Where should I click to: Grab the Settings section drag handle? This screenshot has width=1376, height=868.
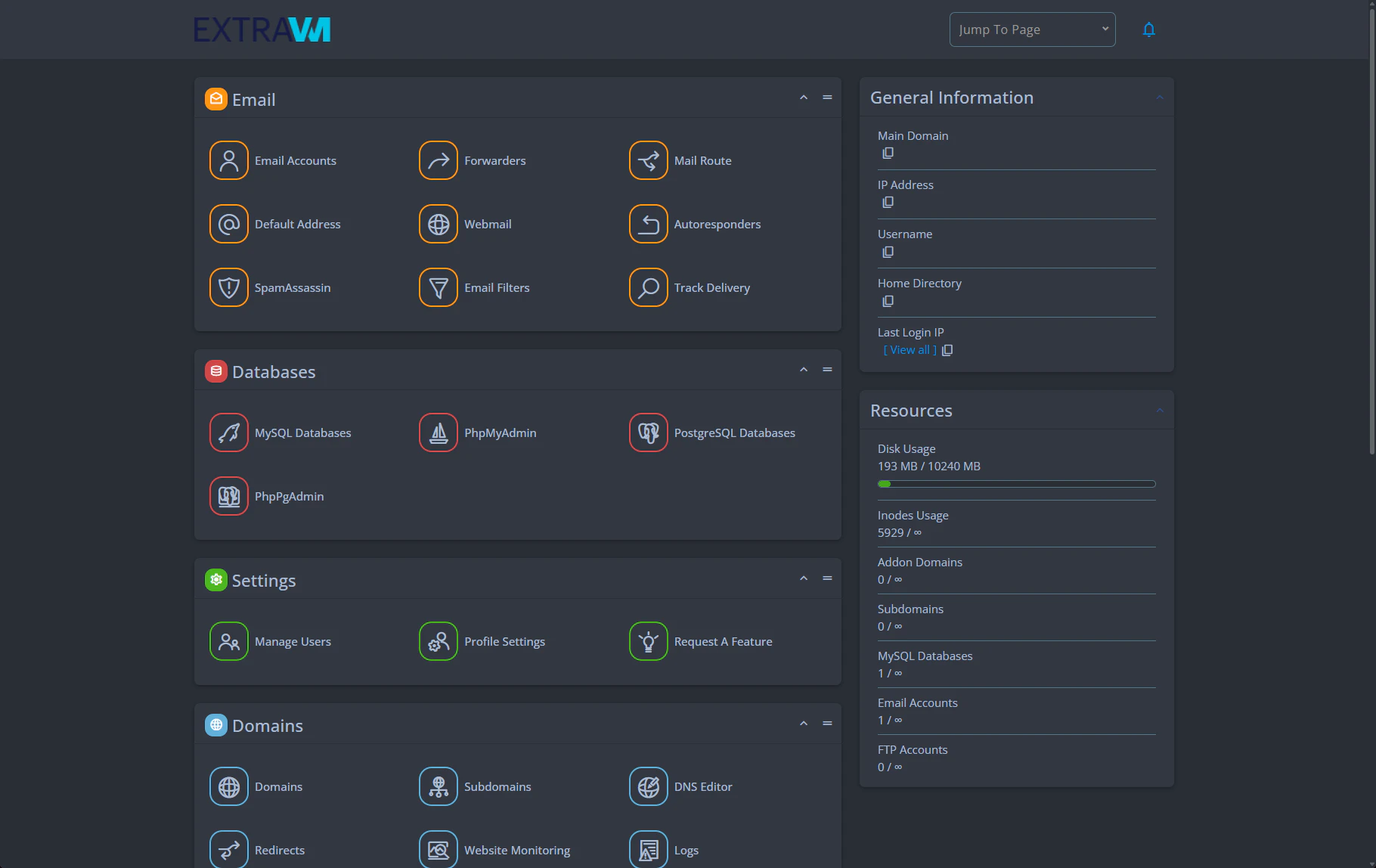point(827,578)
